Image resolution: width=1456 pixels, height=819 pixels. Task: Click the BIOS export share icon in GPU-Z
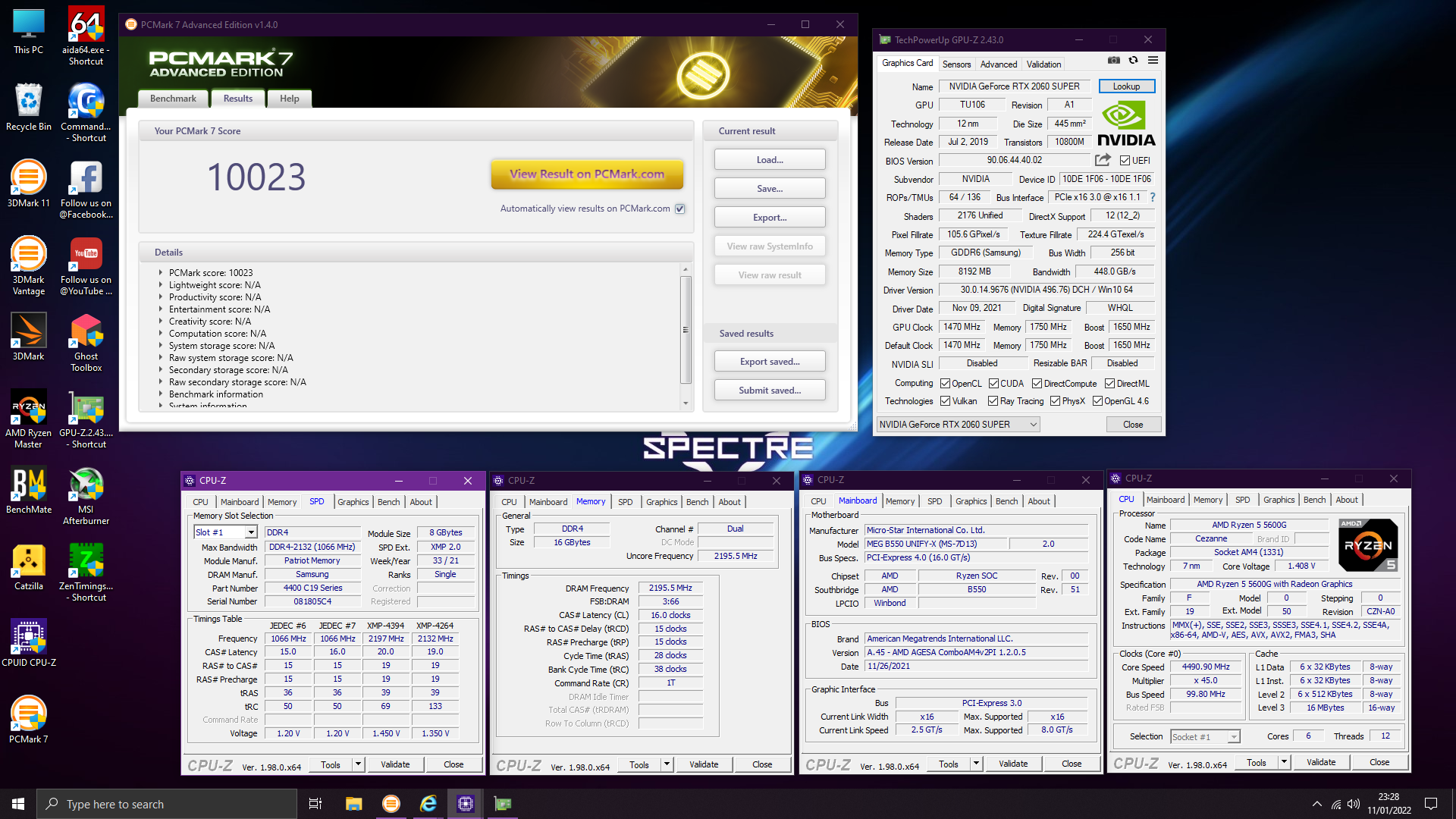[1103, 160]
